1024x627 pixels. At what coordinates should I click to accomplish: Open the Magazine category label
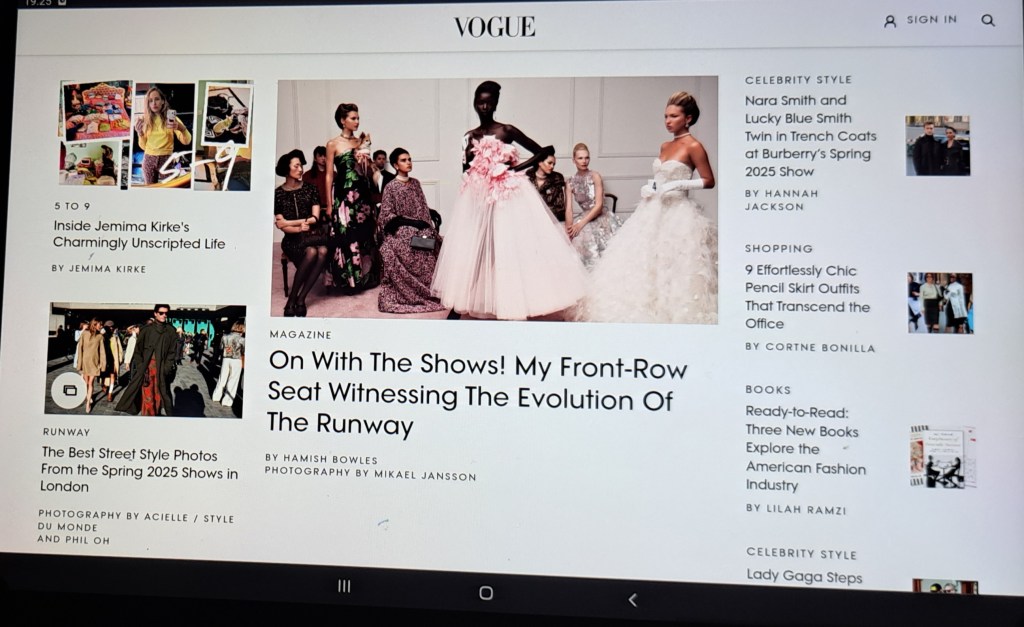point(300,335)
